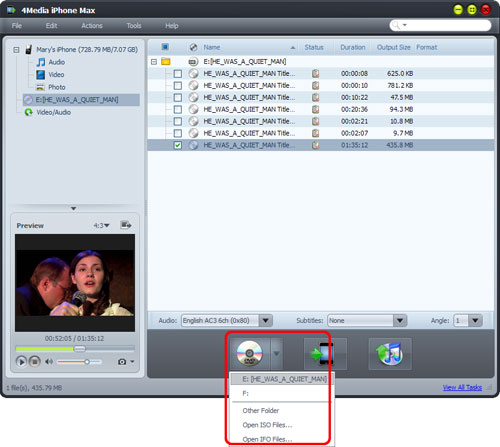This screenshot has height=447, width=500.
Task: Click the yellow folder icon of DVD root
Action: [x=166, y=61]
